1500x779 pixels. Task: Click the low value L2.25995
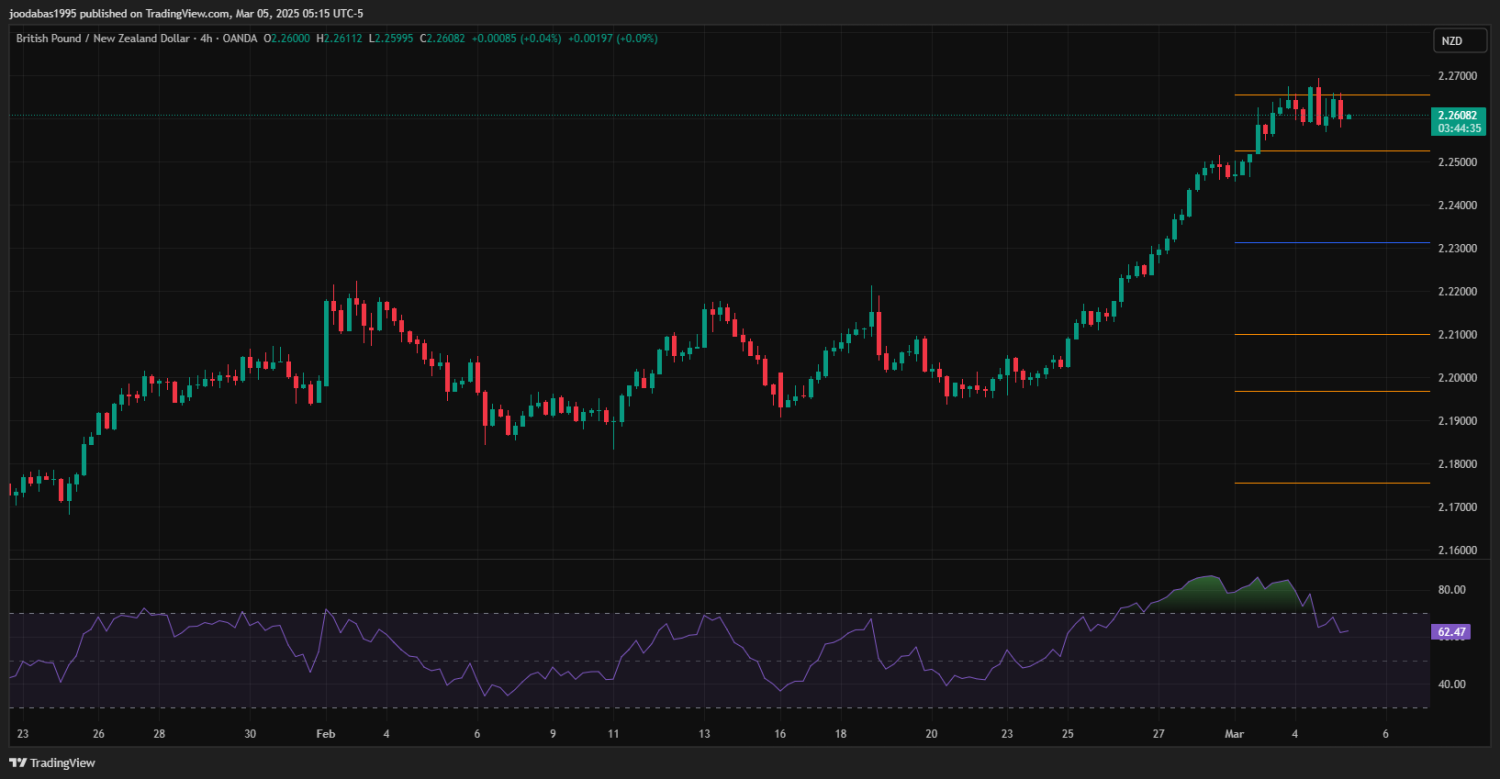[392, 38]
